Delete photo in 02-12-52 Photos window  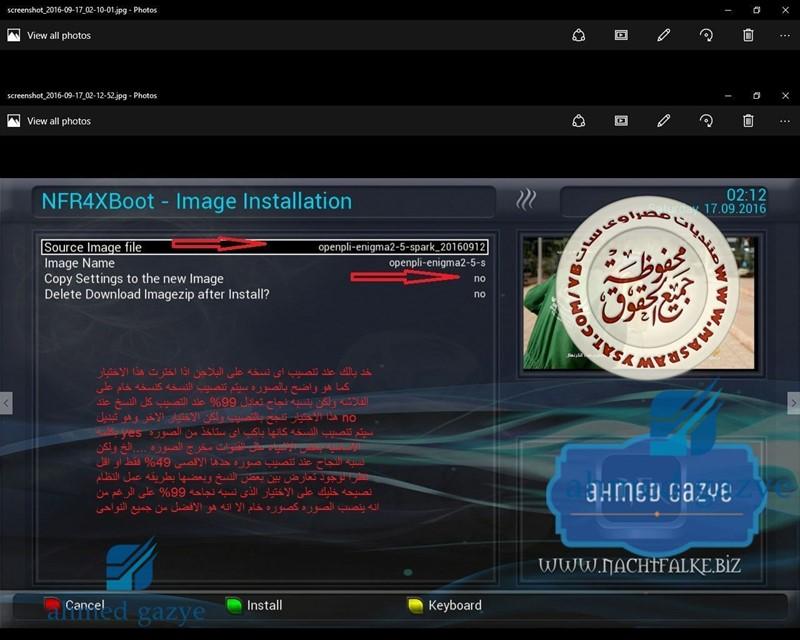point(748,121)
